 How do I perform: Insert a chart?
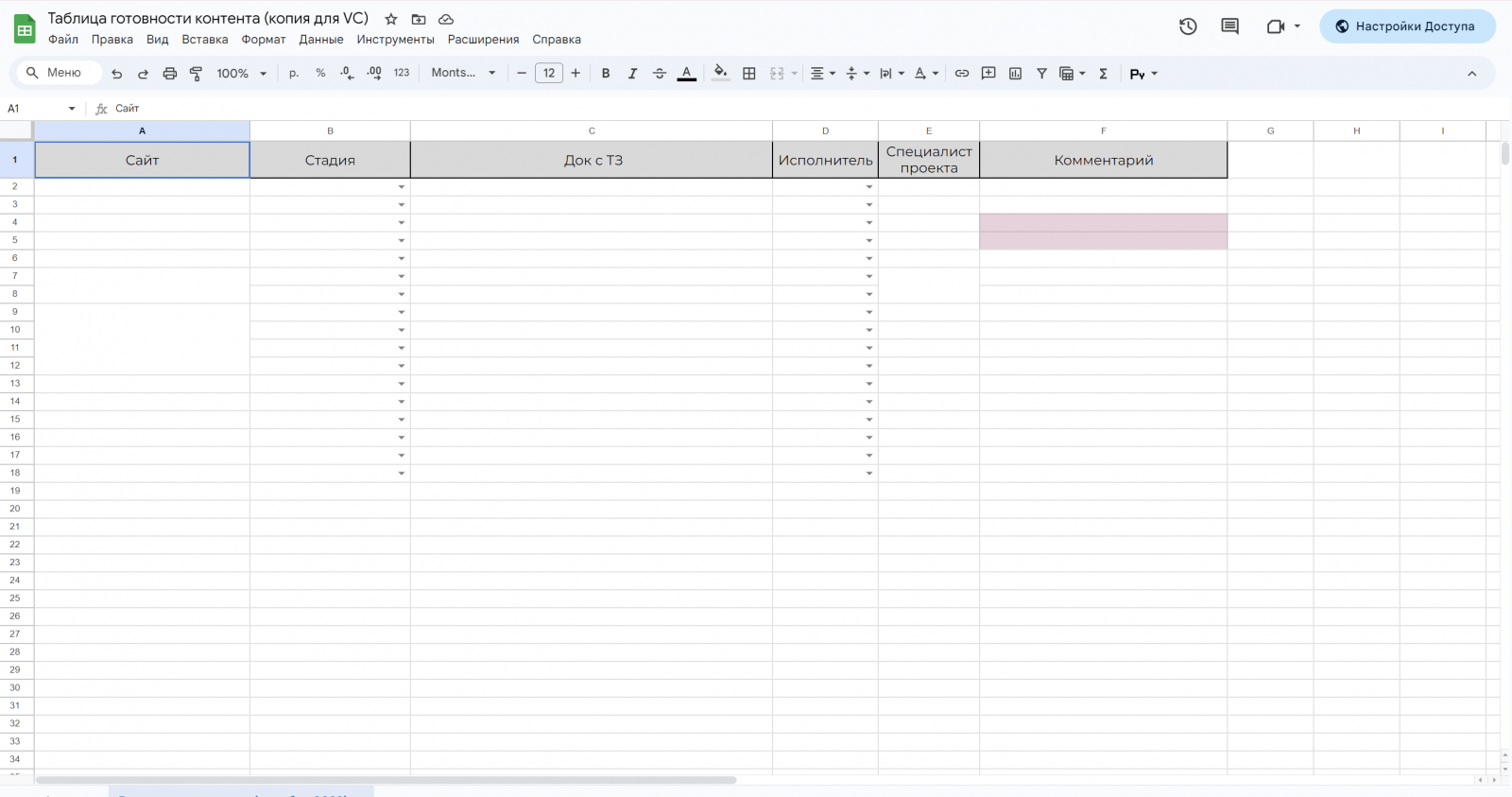1015,74
